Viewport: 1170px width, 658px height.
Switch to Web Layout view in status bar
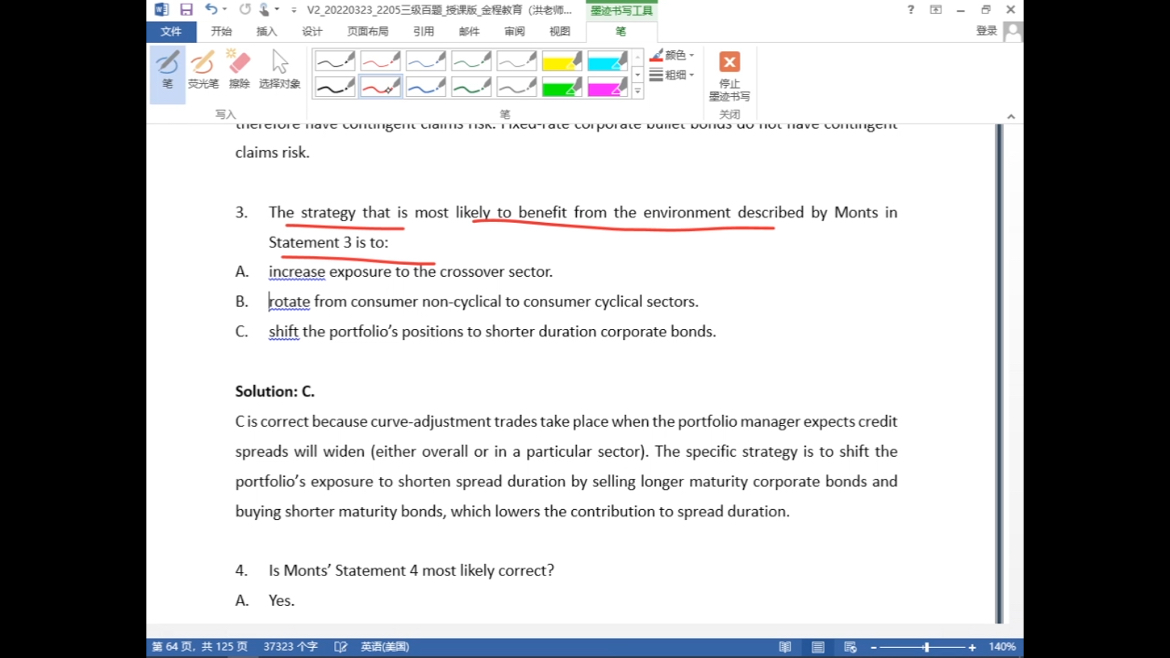(850, 647)
